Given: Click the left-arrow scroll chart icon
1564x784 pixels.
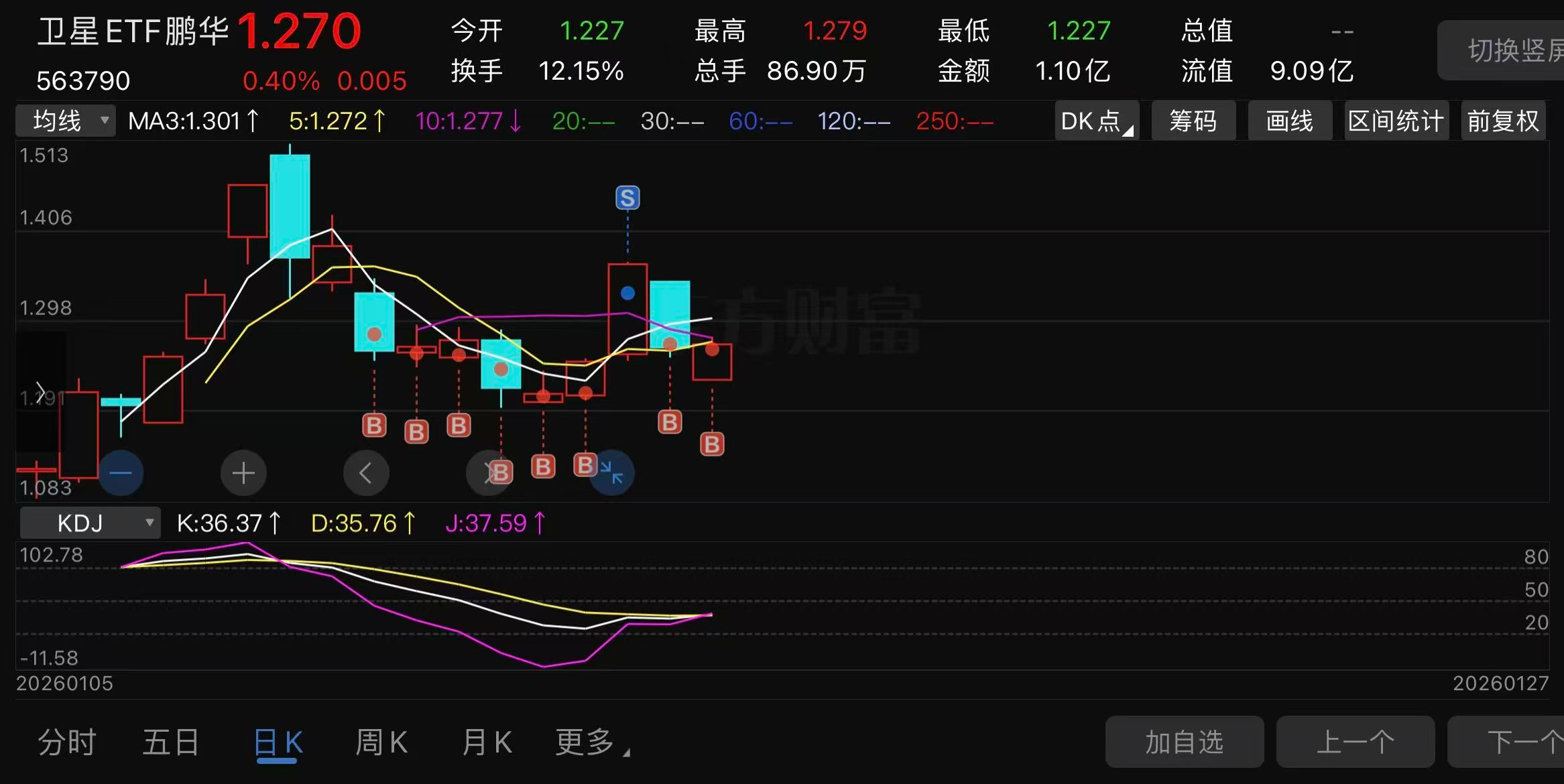Looking at the screenshot, I should click(365, 473).
